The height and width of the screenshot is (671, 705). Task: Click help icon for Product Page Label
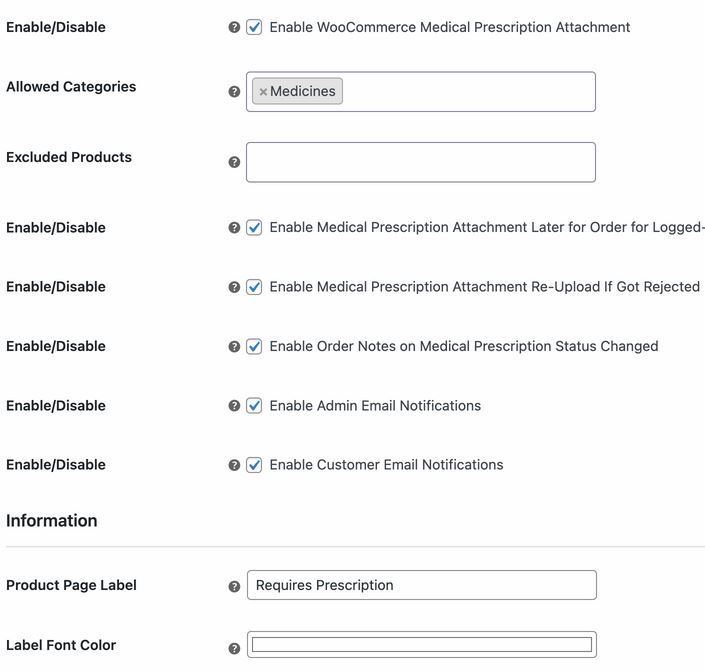(234, 586)
